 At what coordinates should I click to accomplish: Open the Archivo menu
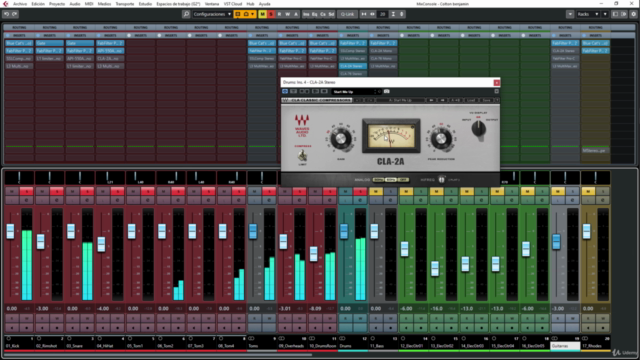coord(20,4)
